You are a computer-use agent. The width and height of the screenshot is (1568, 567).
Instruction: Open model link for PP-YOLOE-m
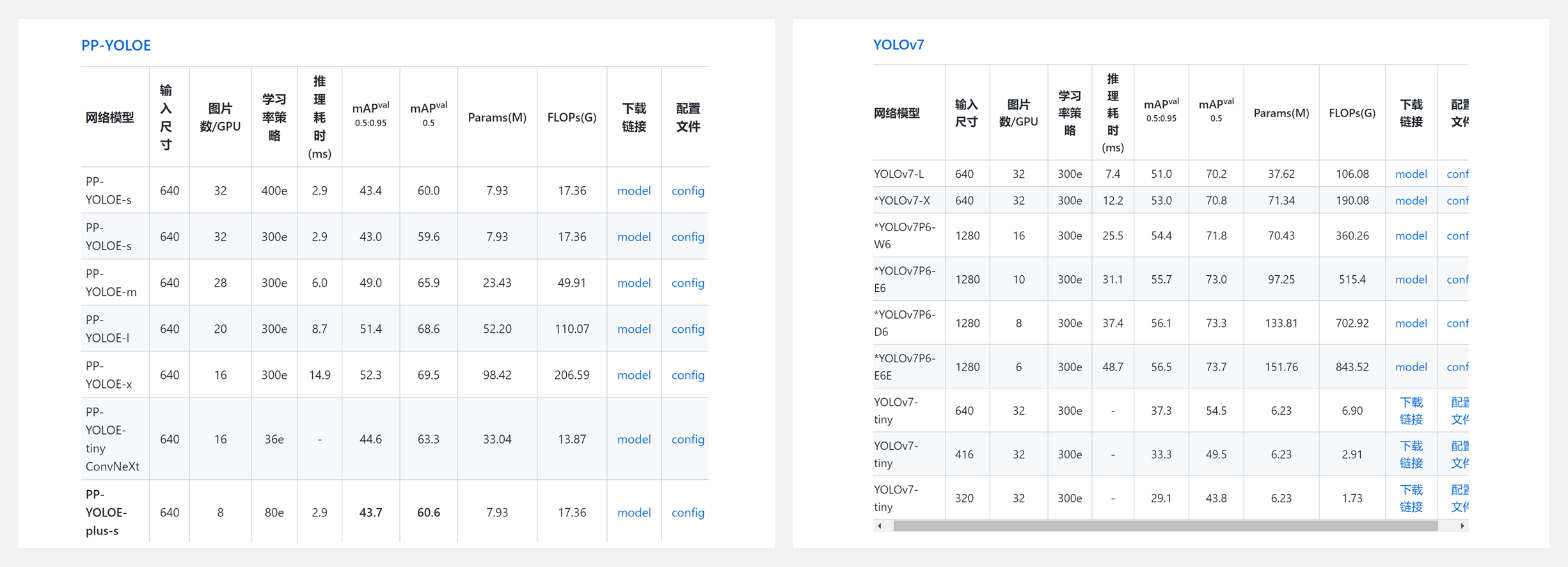pos(634,283)
